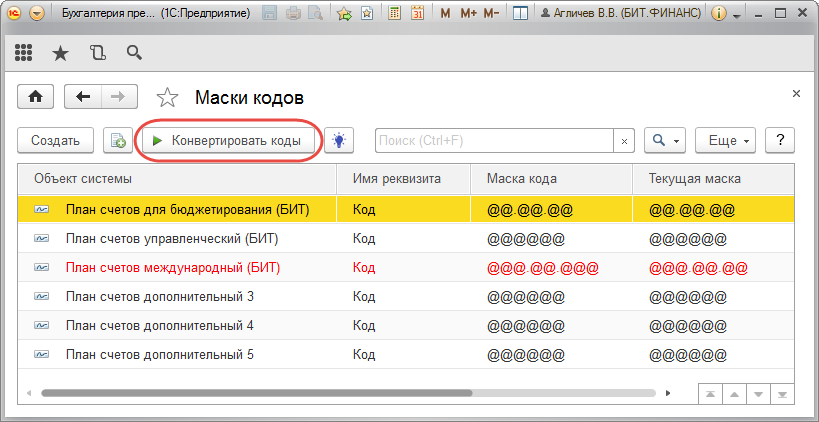The width and height of the screenshot is (819, 422).
Task: Click the light bulb icon button
Action: (x=341, y=141)
